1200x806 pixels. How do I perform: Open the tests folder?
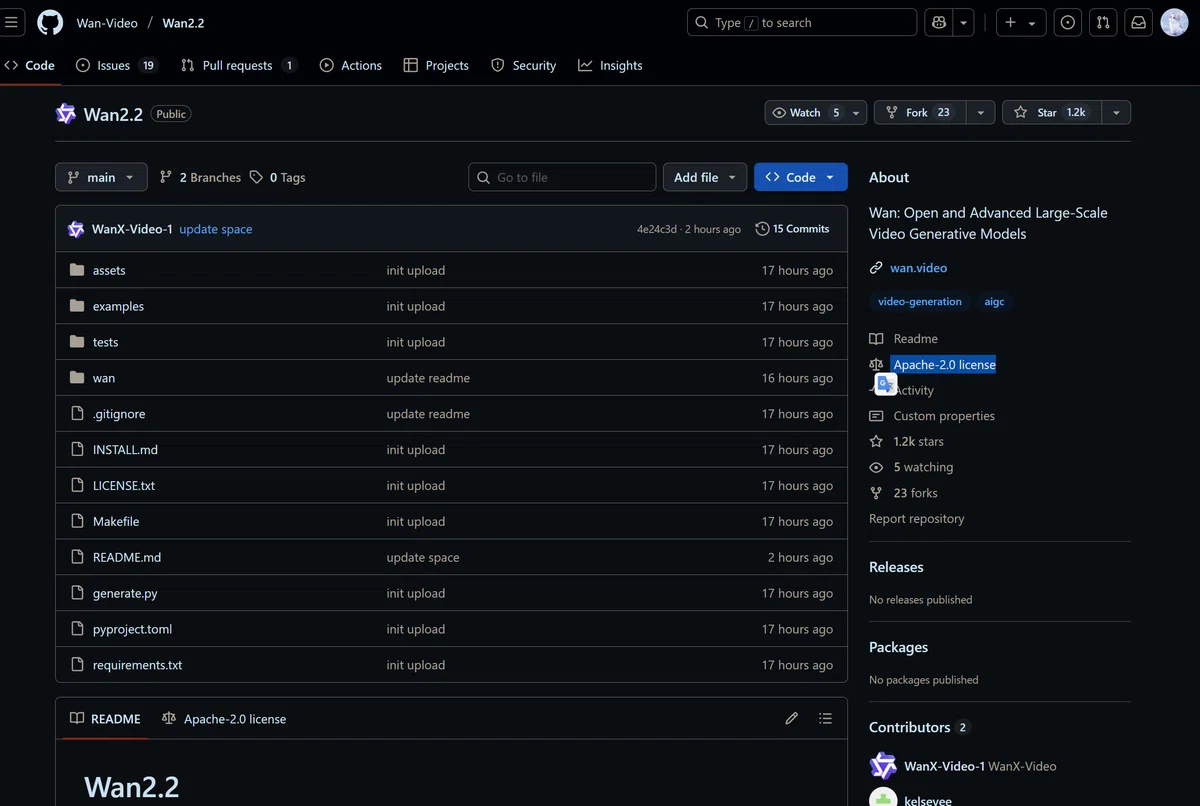(x=105, y=342)
